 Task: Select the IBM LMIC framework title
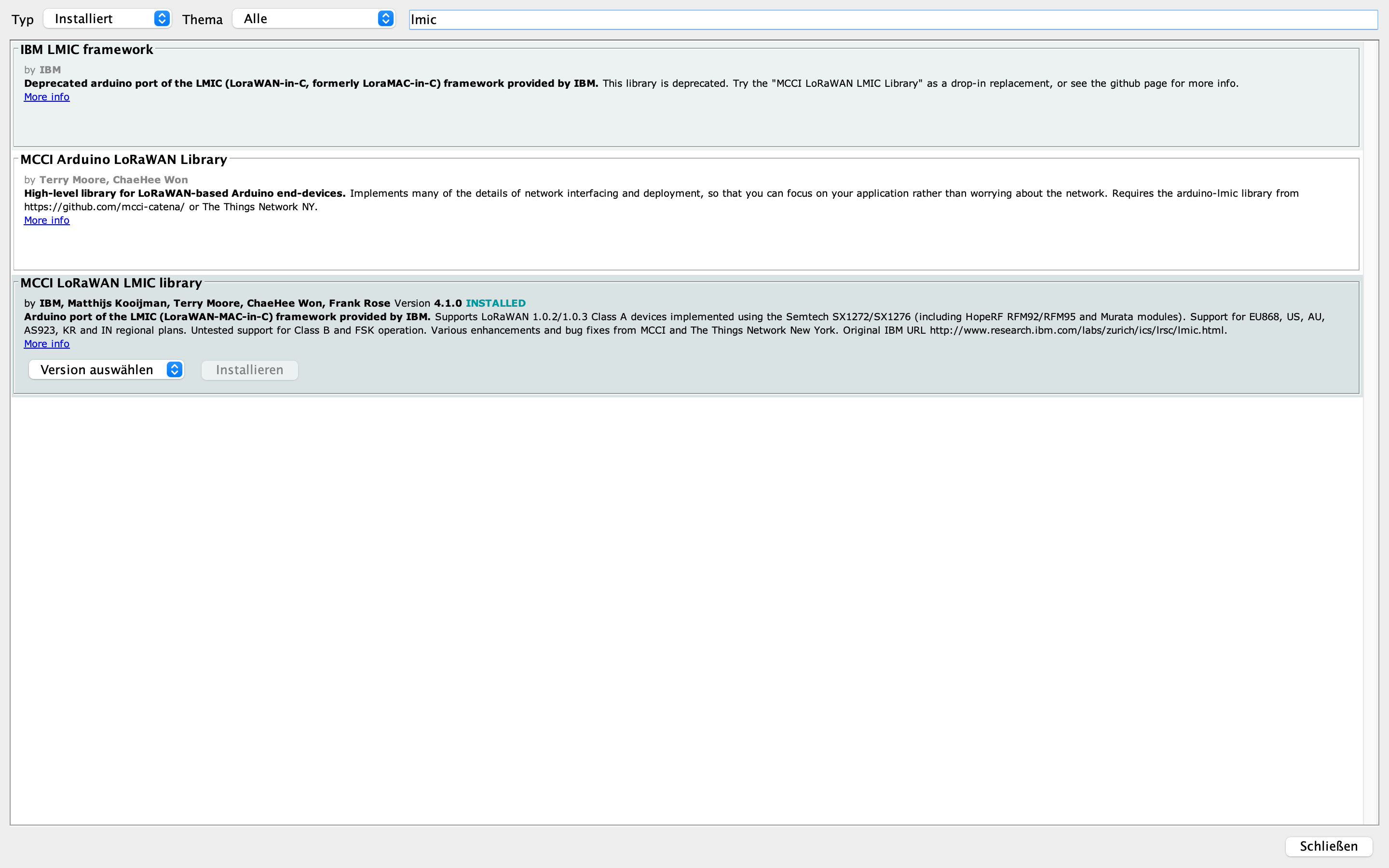(x=87, y=49)
